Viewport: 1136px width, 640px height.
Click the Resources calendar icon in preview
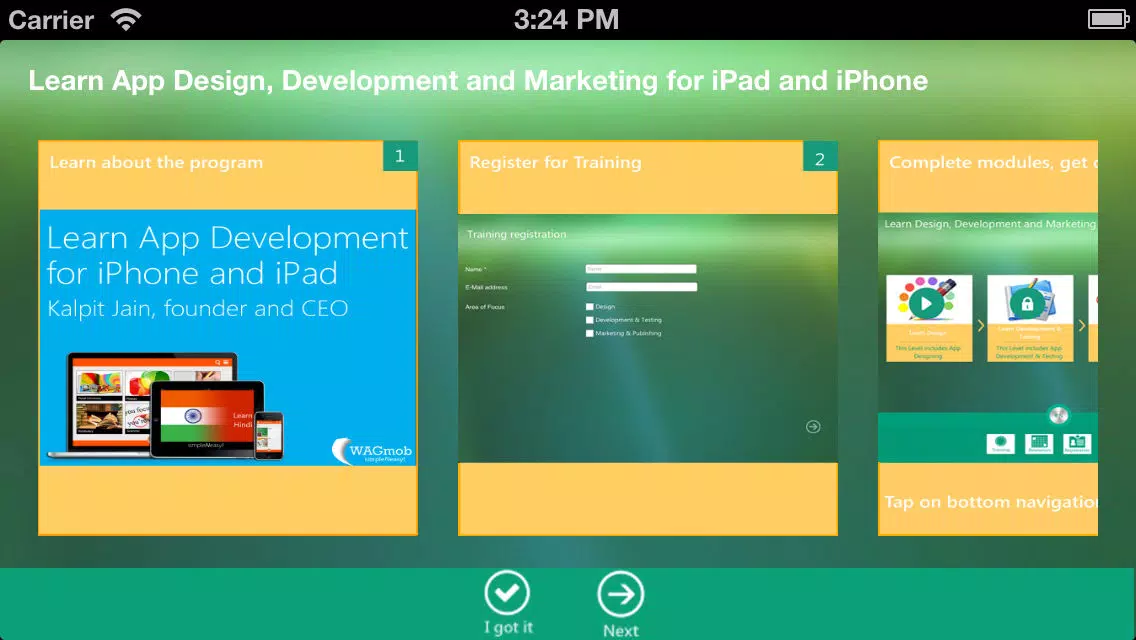tap(1039, 443)
